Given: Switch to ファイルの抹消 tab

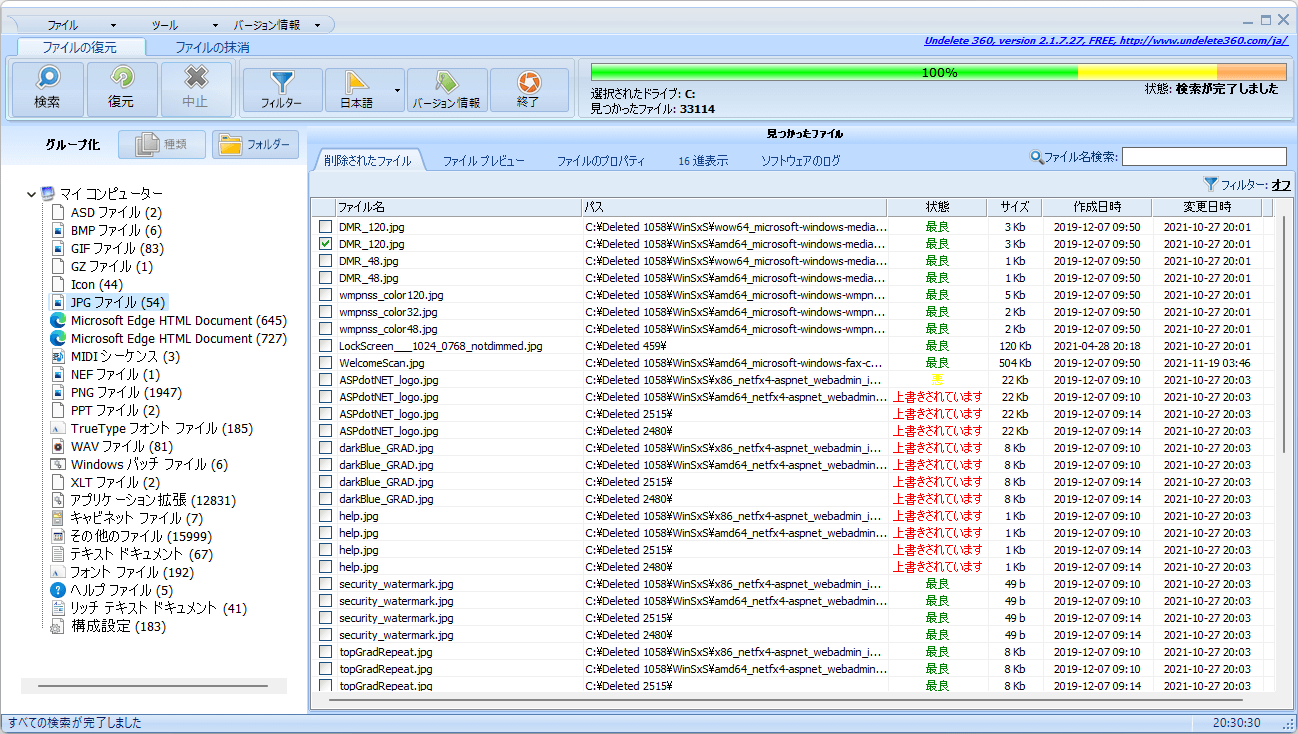Looking at the screenshot, I should (212, 47).
